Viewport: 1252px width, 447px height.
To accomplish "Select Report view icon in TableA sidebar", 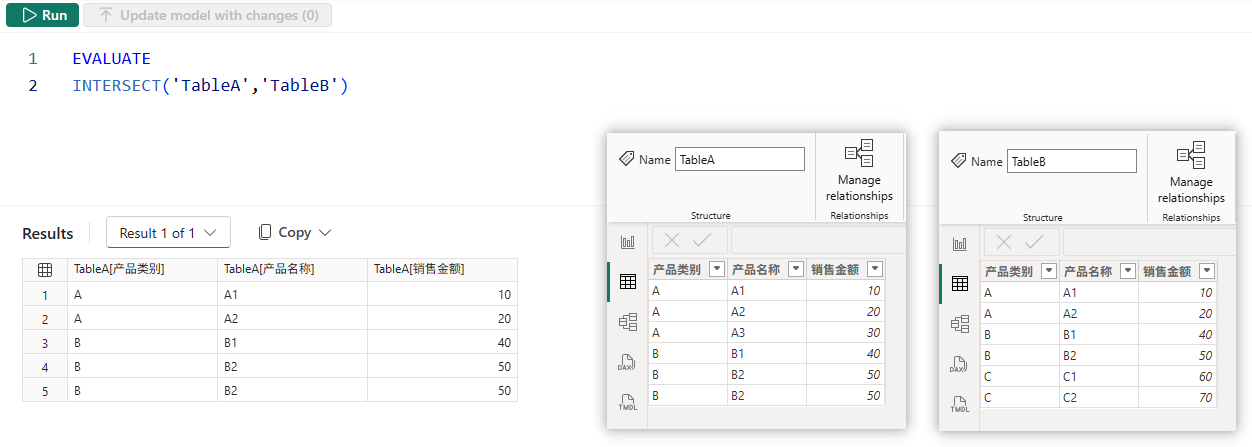I will click(x=628, y=241).
